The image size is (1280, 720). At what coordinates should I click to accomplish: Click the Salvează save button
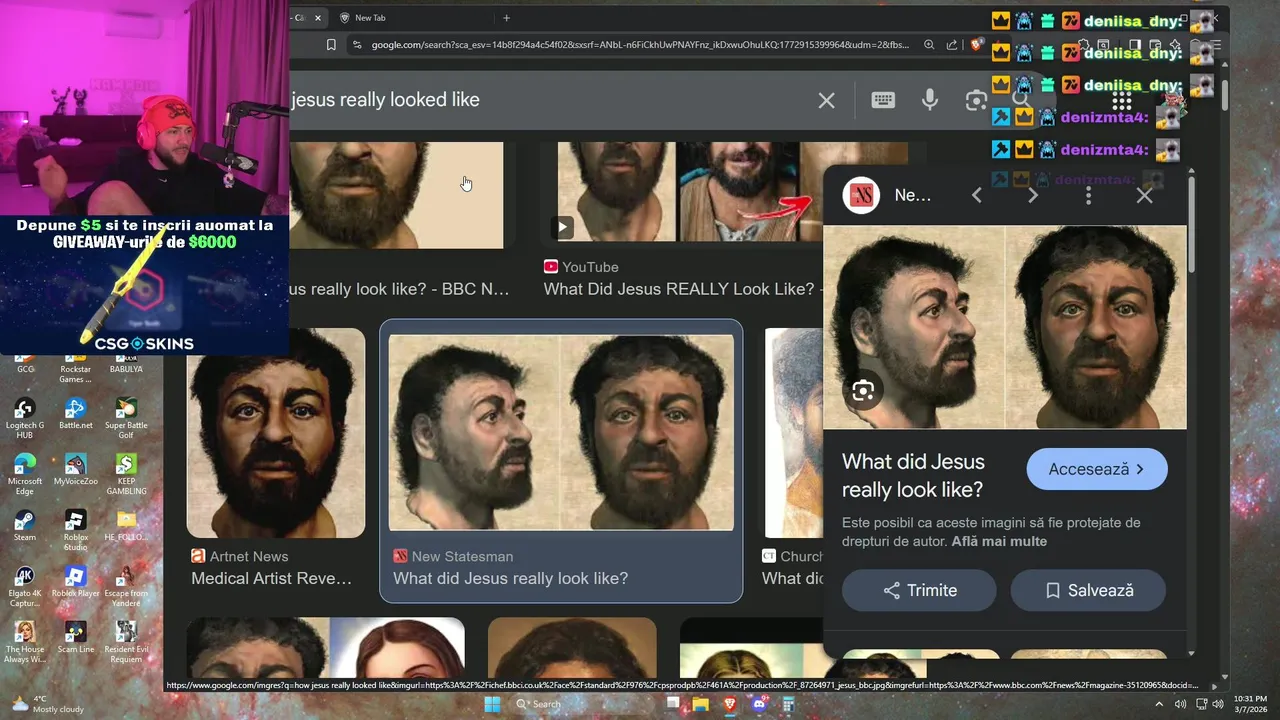point(1088,590)
